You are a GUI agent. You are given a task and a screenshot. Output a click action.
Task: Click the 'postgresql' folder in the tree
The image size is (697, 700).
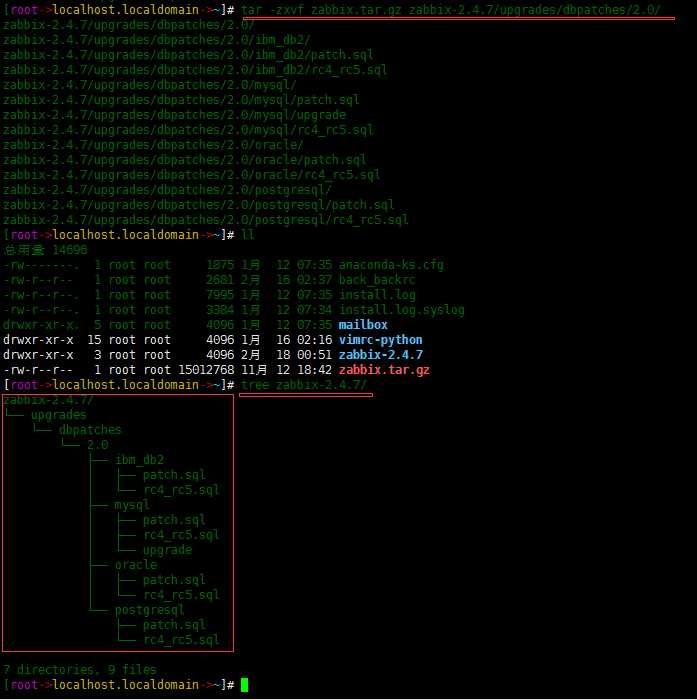[150, 610]
